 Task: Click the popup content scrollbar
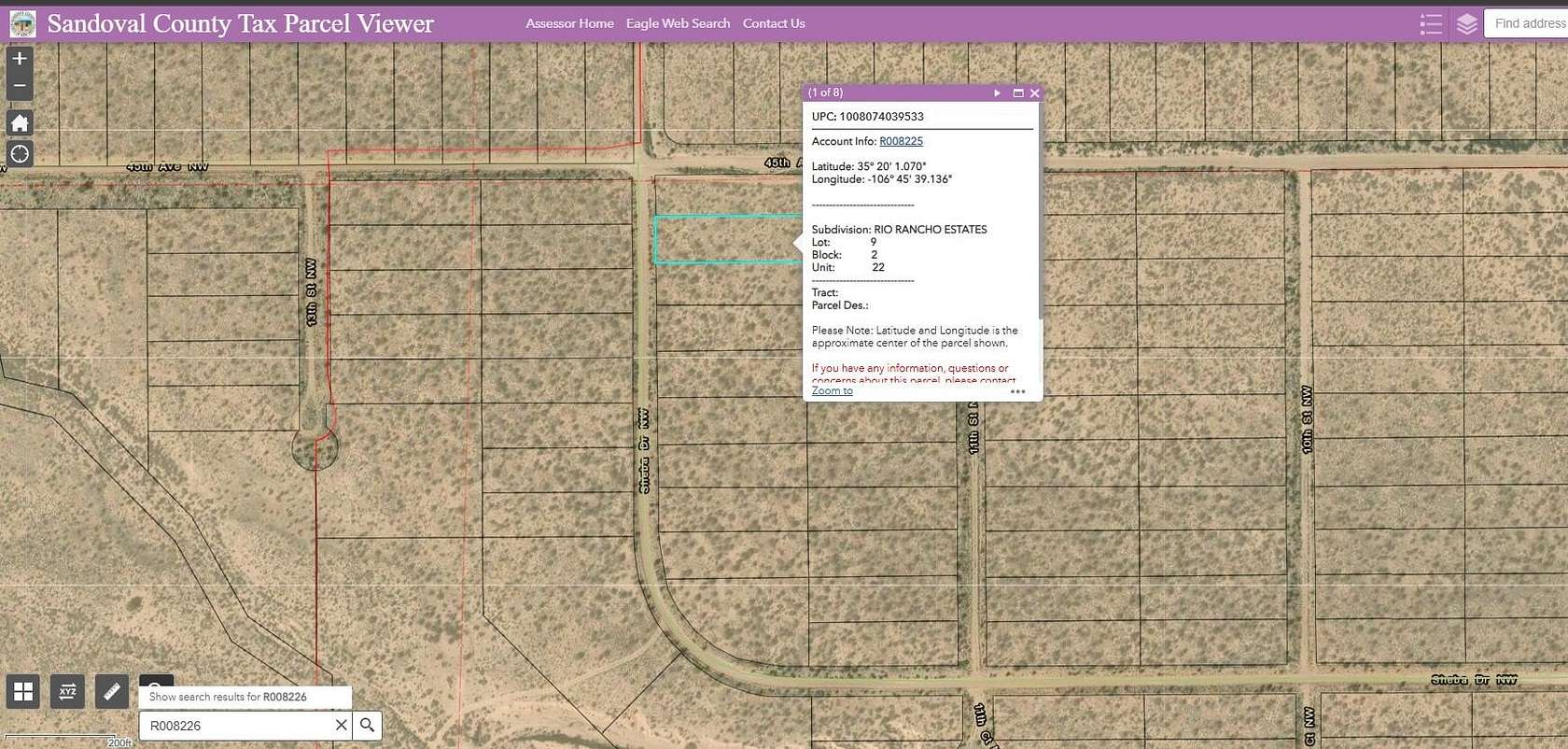1040,213
